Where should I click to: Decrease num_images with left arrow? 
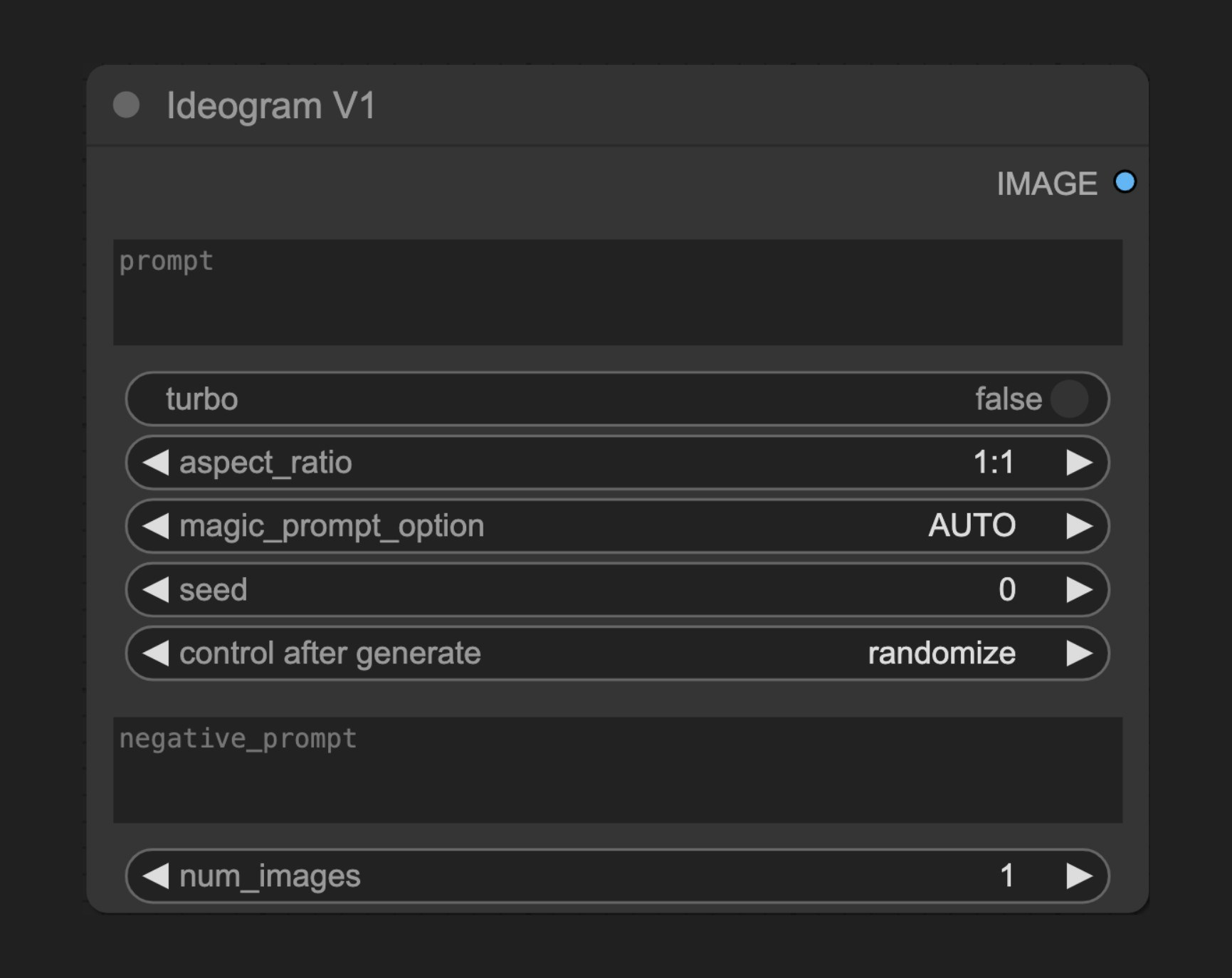tap(156, 876)
